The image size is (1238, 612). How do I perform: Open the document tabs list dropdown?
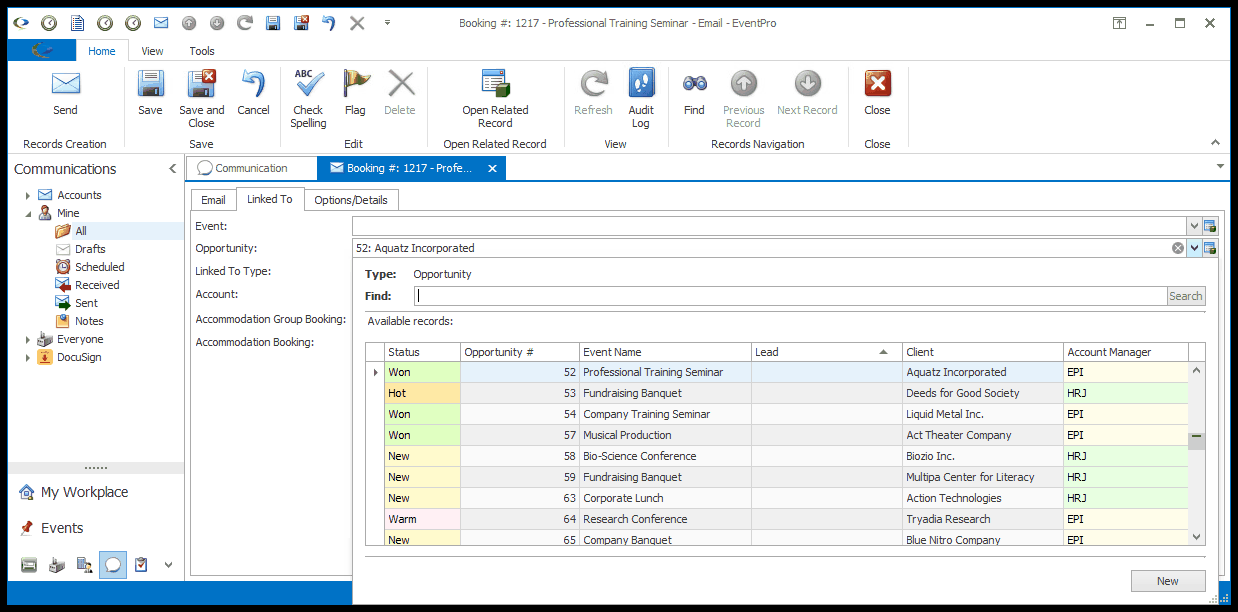1220,166
